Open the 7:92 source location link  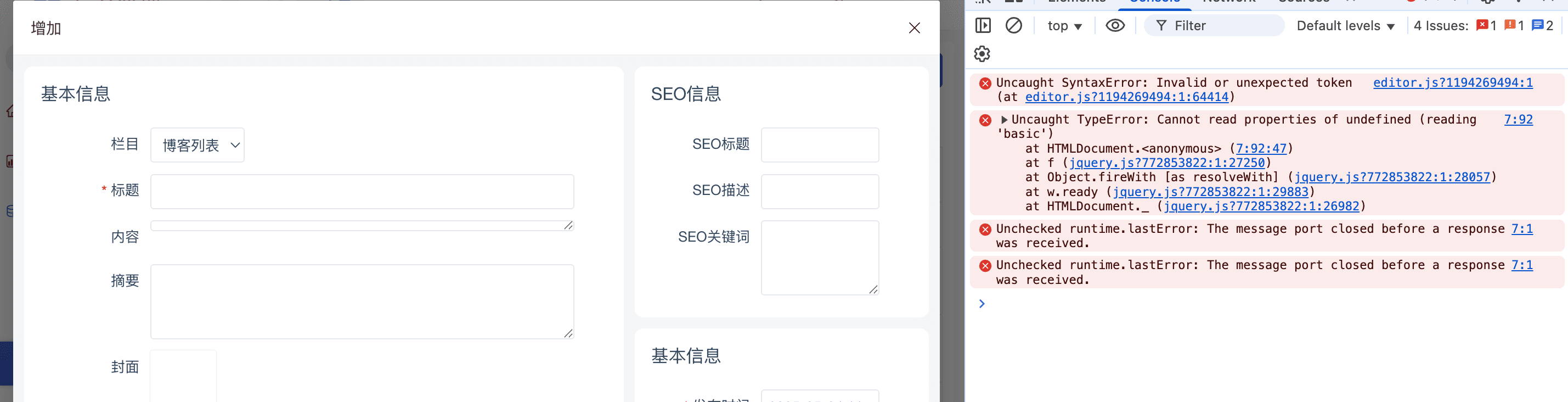coord(1518,119)
